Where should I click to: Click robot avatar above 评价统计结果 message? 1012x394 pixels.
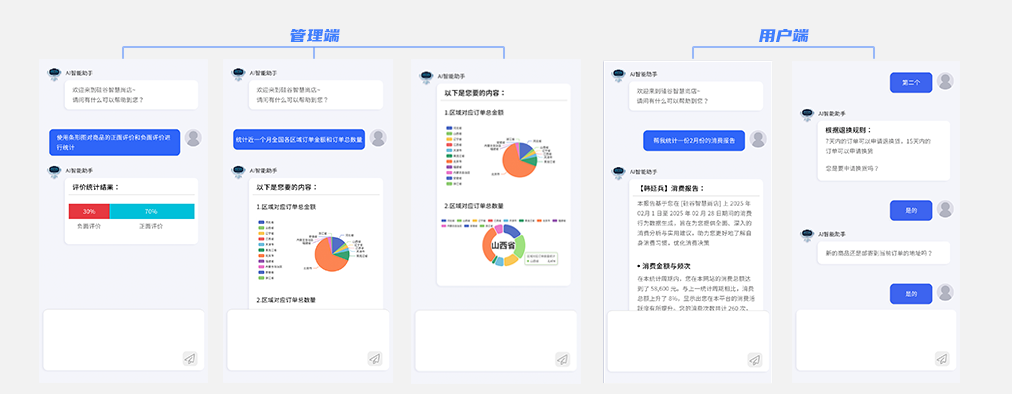coord(54,171)
